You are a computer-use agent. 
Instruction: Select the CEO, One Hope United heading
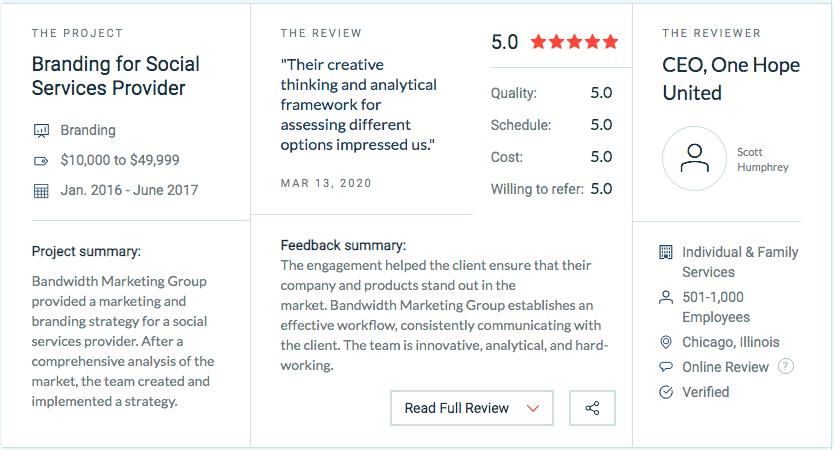(731, 79)
